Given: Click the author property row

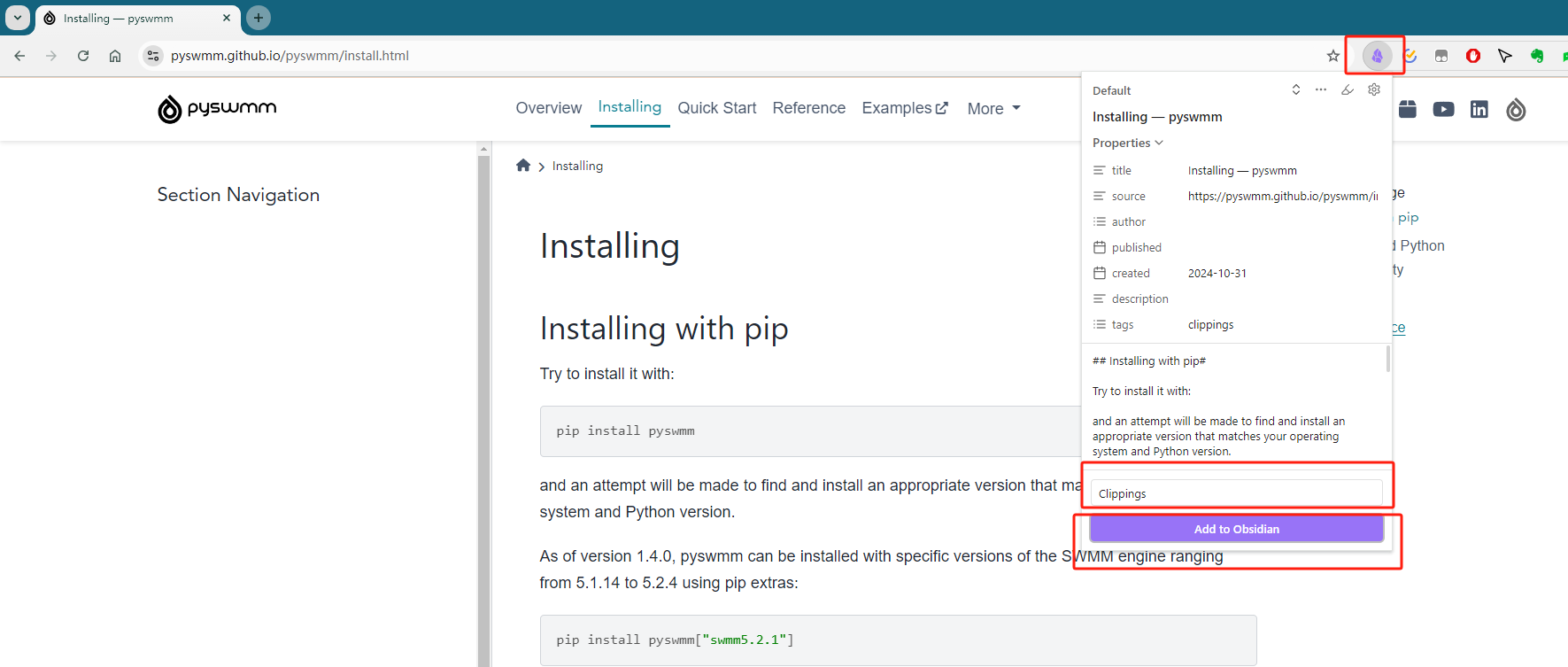Looking at the screenshot, I should coord(1236,221).
